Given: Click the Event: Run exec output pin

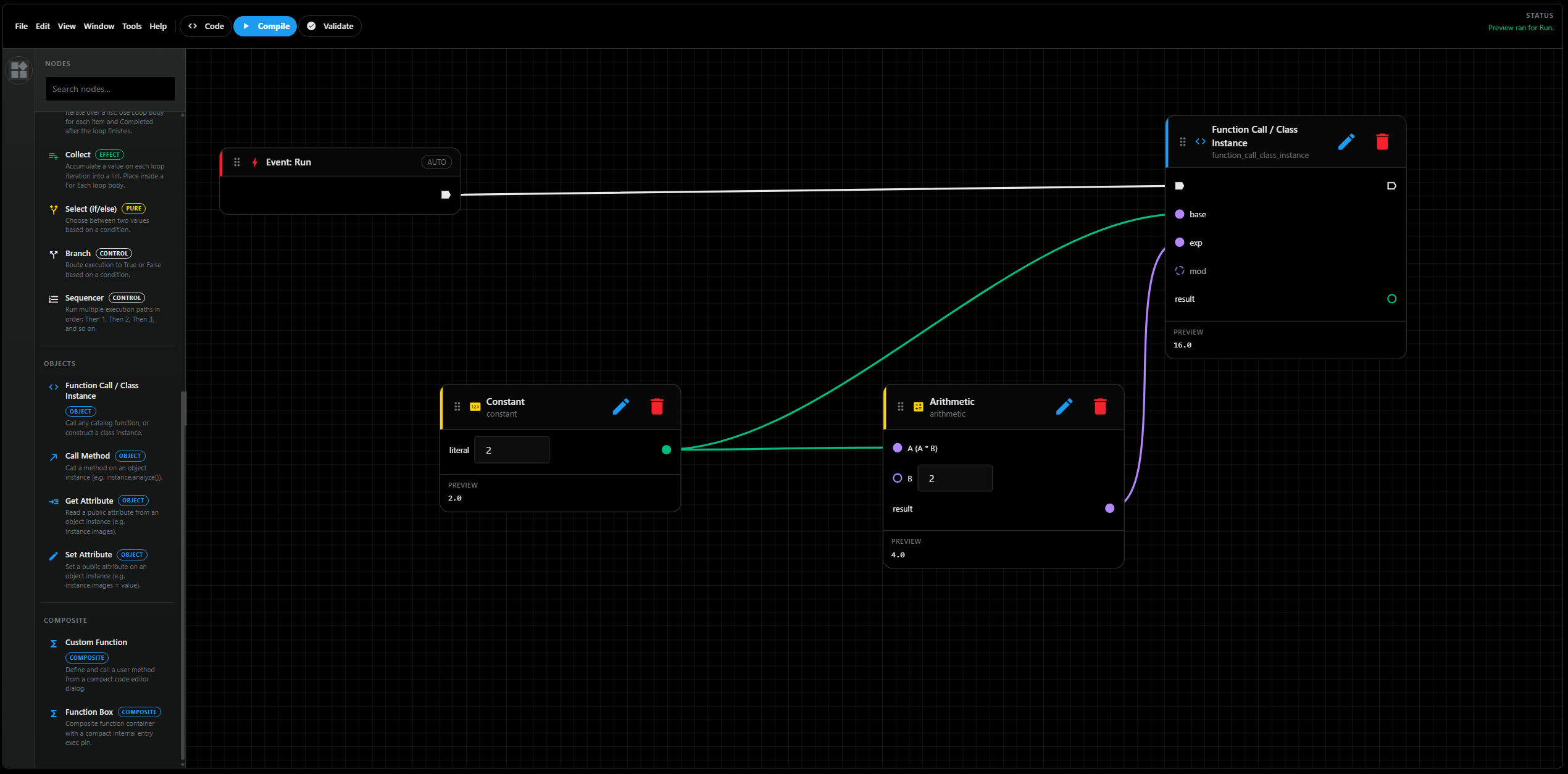Looking at the screenshot, I should 446,195.
